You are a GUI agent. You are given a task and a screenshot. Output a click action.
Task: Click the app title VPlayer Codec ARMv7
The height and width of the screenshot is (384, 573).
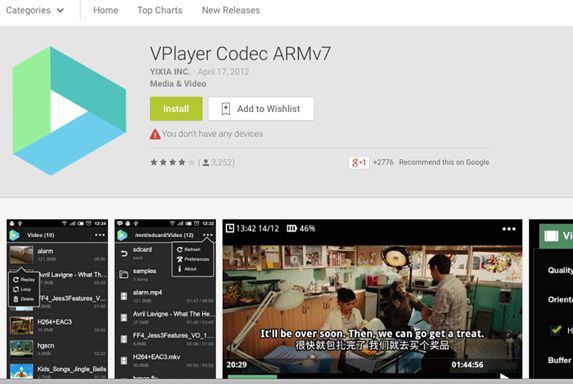[240, 53]
